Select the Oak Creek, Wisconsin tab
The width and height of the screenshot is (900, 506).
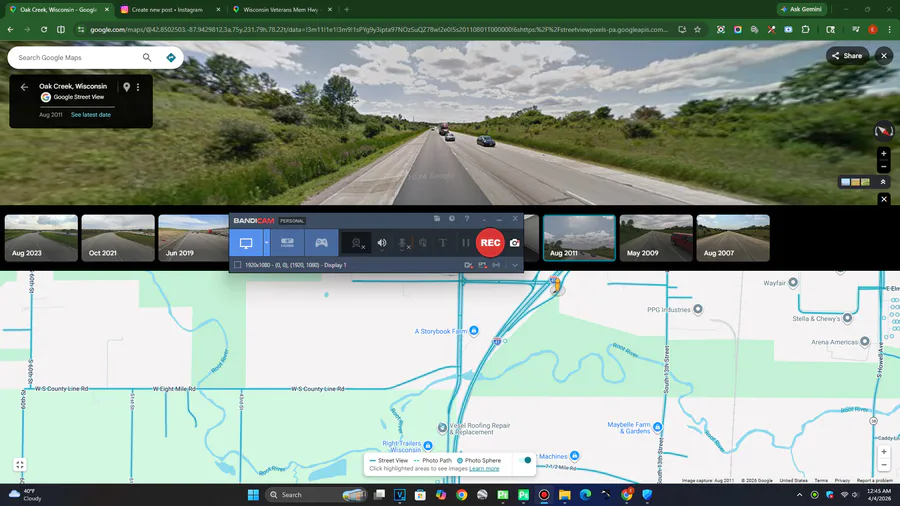[57, 10]
